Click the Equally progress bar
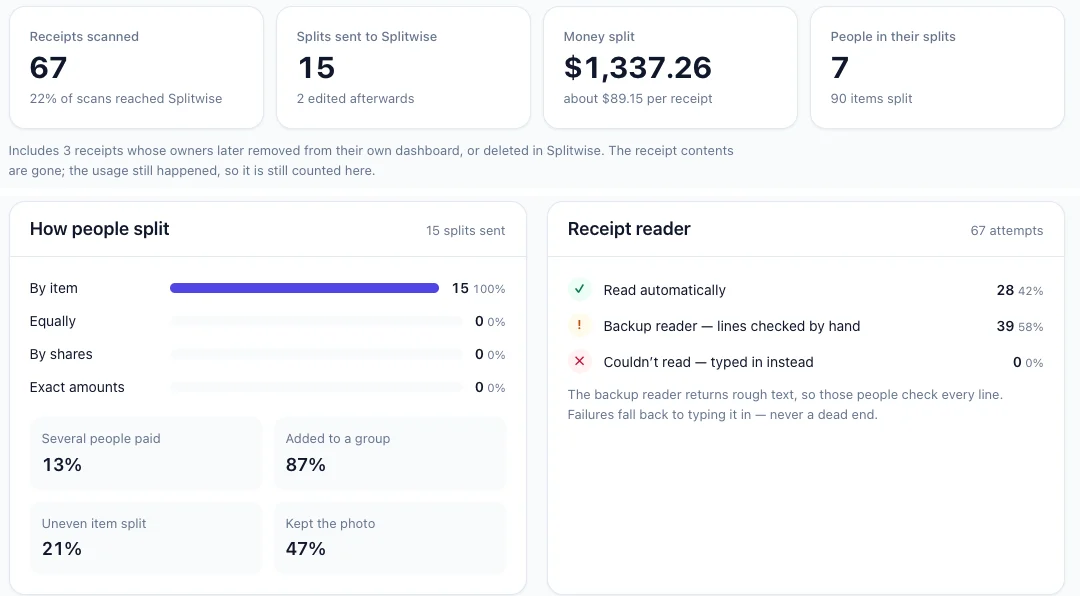Screen dimensions: 1080x596 point(316,321)
